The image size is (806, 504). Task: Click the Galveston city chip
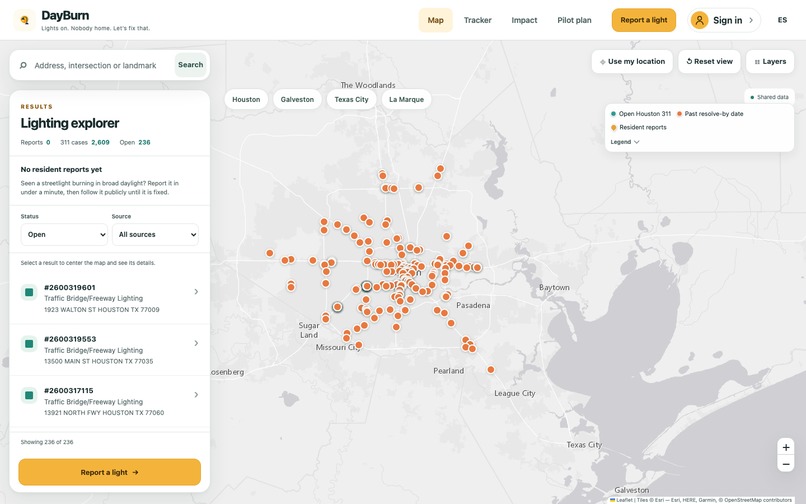click(297, 100)
